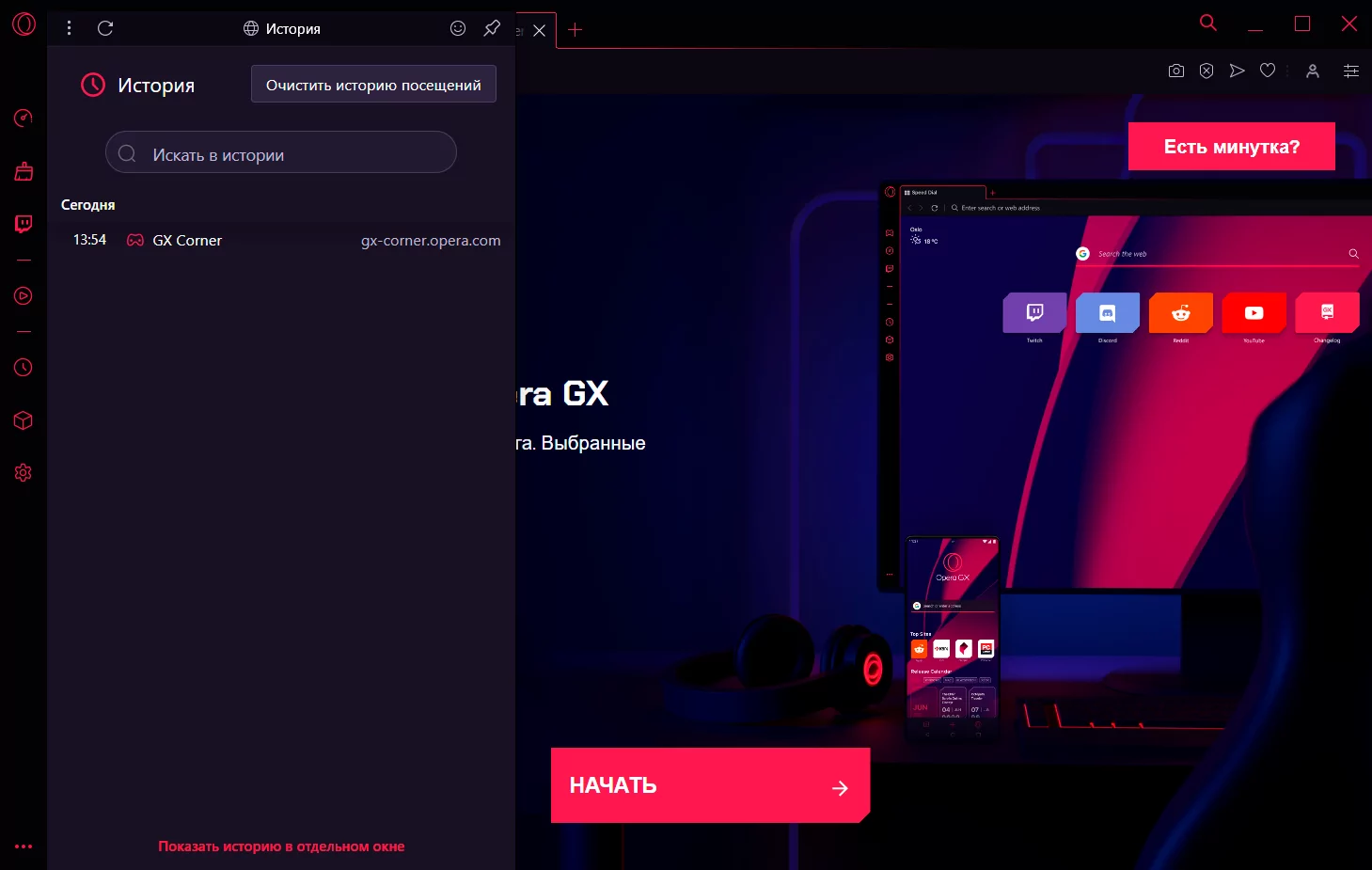Screen dimensions: 1372x870
Task: Open GX Control speedometer in sidebar
Action: pos(24,118)
